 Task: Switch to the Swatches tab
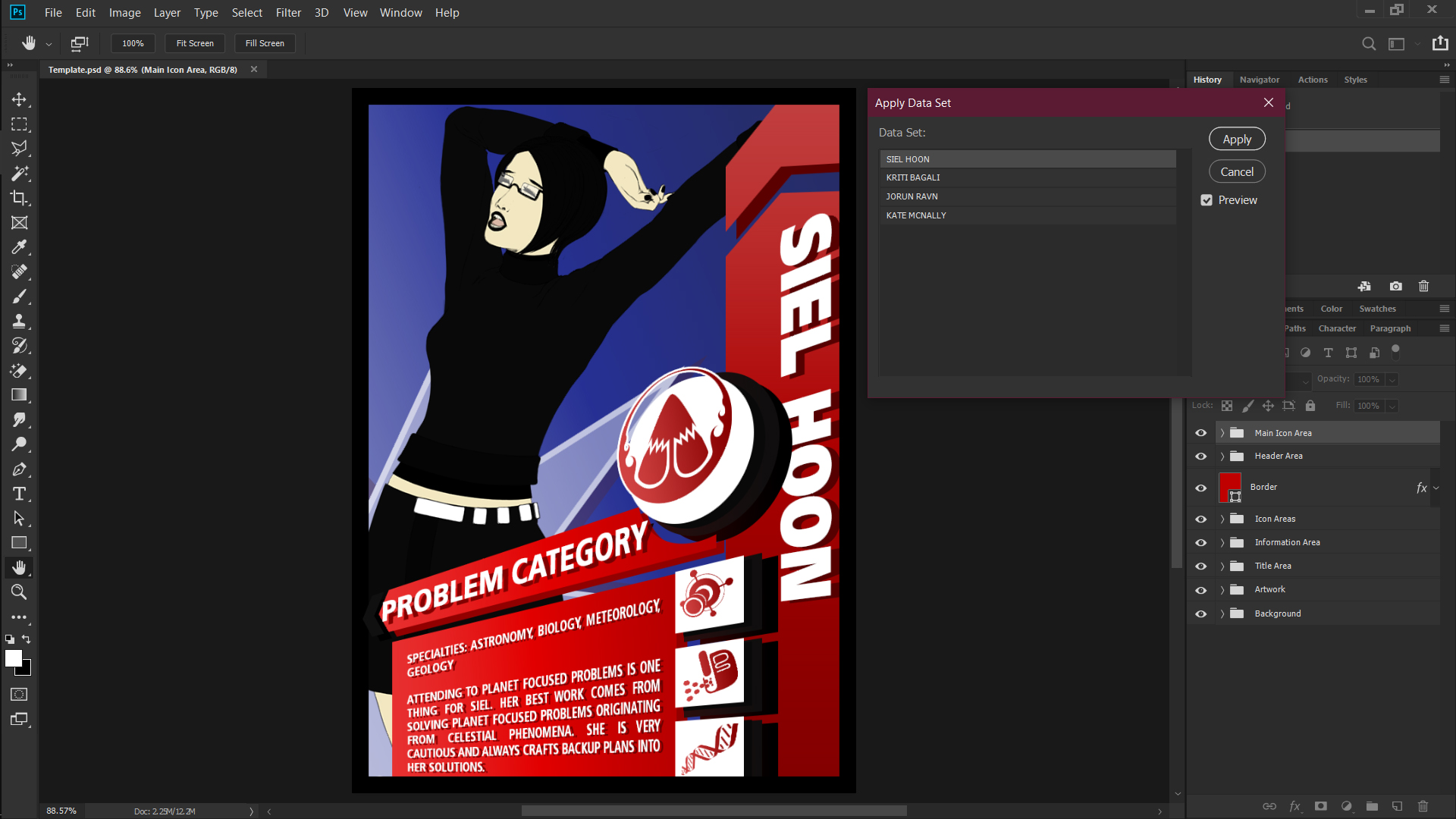coord(1376,309)
